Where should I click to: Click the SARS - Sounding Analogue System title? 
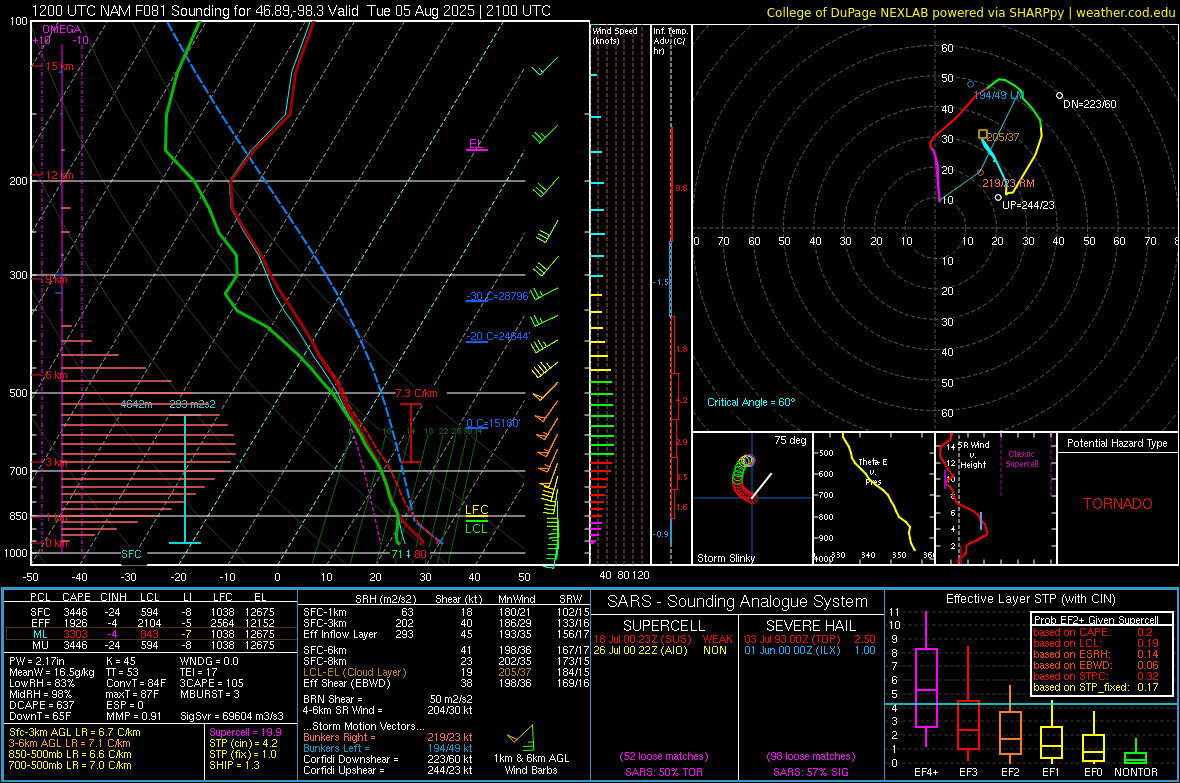(x=737, y=602)
